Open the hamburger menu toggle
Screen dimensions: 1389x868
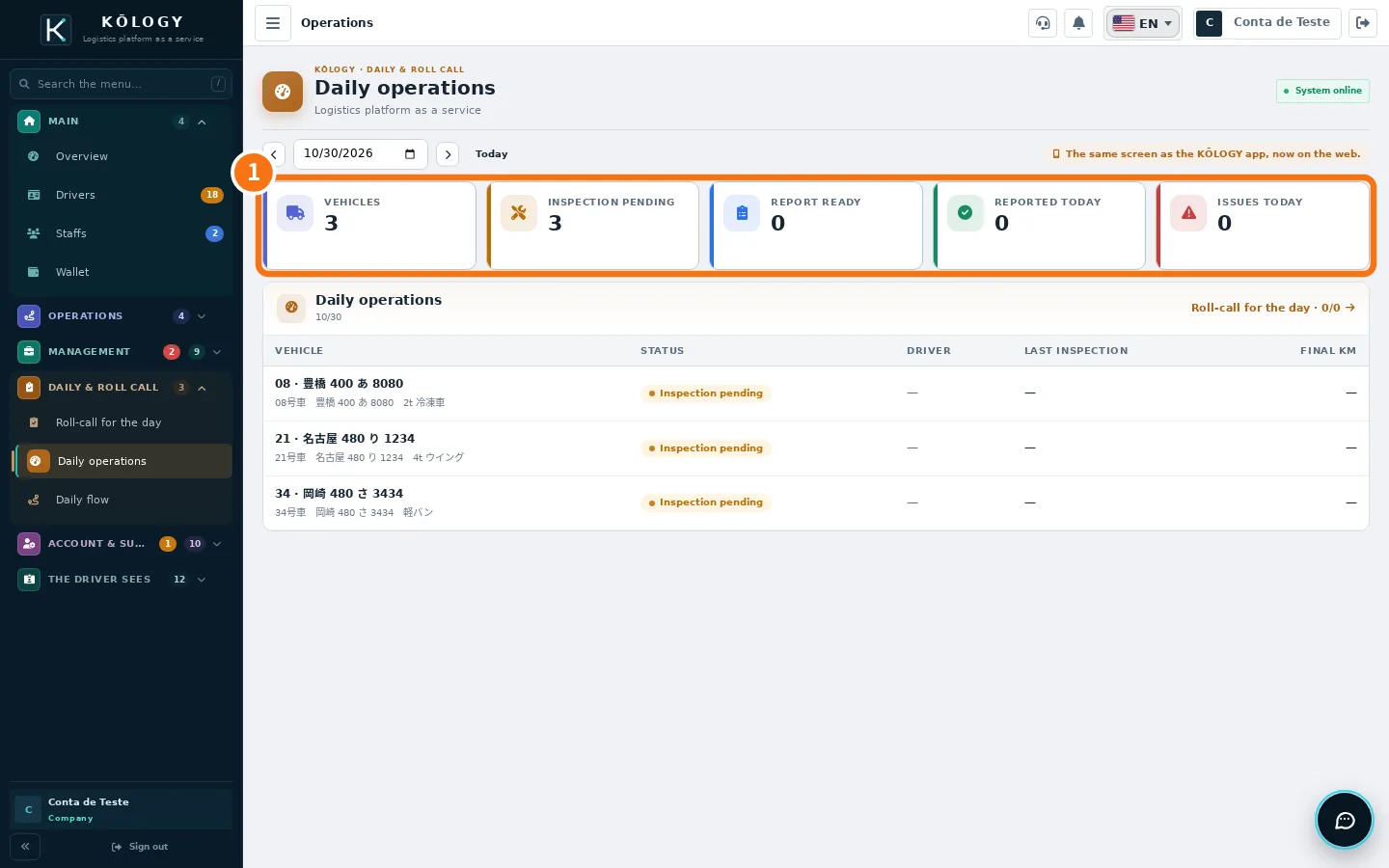[273, 23]
